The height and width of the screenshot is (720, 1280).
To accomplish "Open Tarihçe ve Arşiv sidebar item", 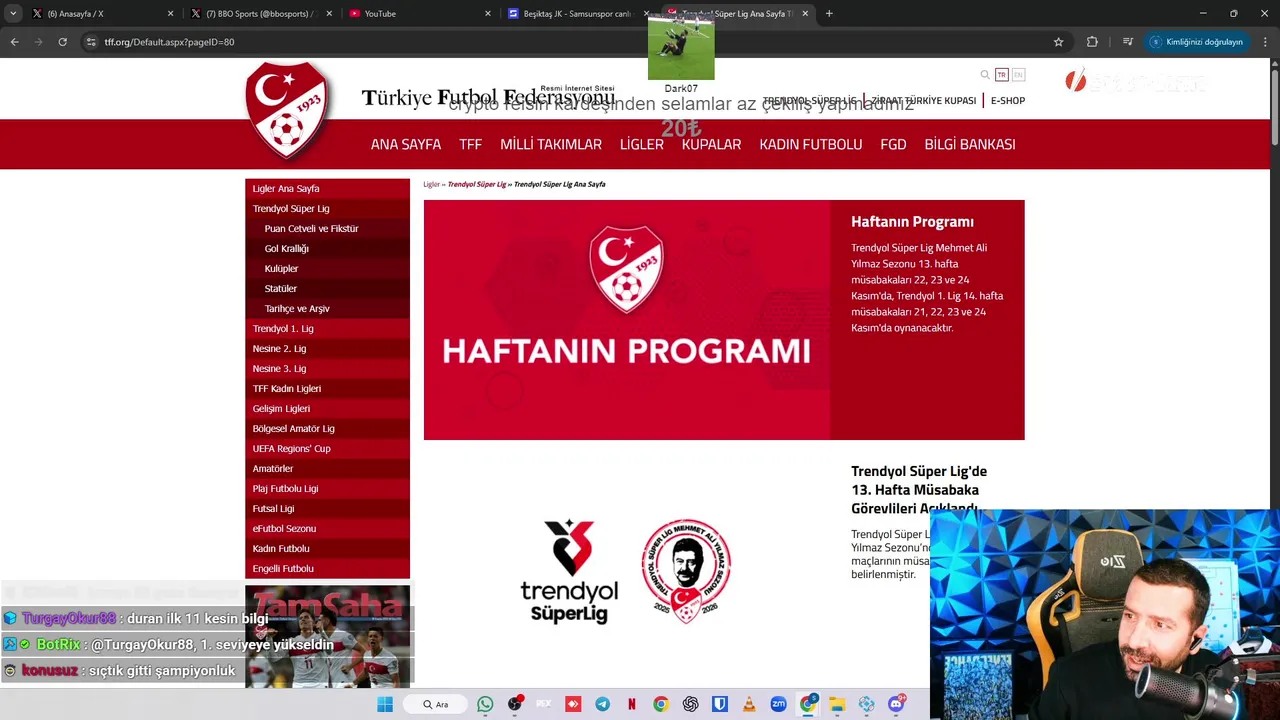I will [327, 308].
